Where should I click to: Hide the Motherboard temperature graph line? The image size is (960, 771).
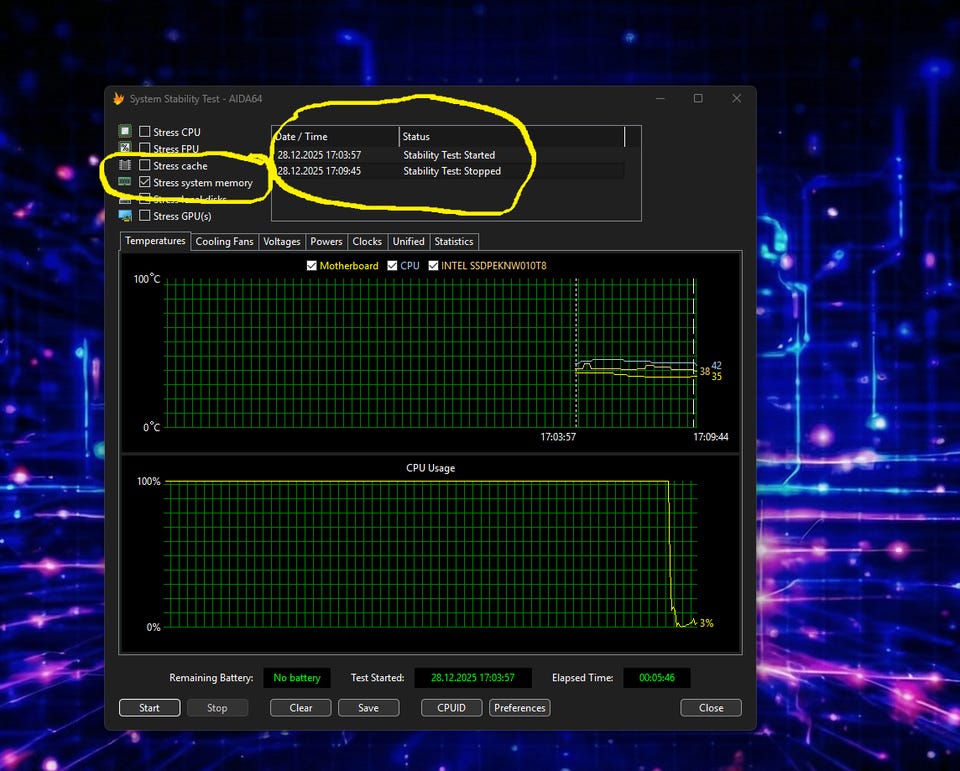point(312,266)
